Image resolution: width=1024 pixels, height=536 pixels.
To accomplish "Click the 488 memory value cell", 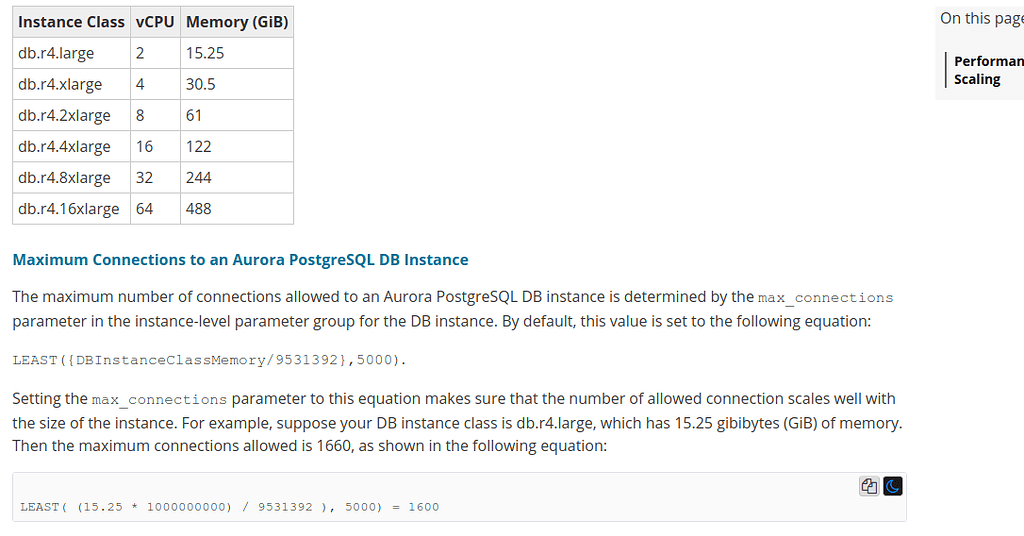I will (x=237, y=209).
